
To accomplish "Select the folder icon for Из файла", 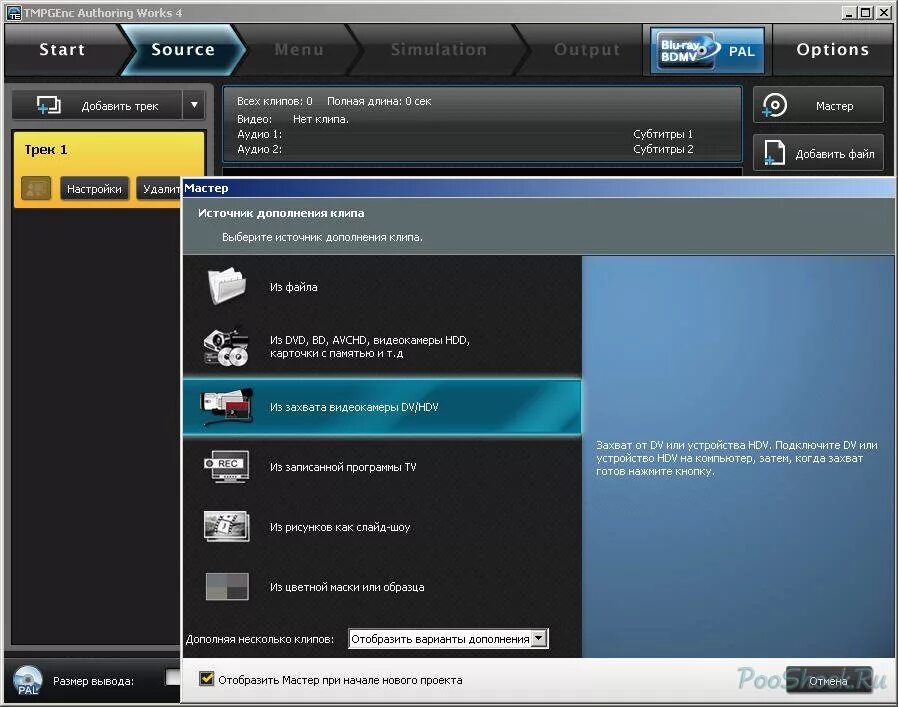I will coord(227,286).
